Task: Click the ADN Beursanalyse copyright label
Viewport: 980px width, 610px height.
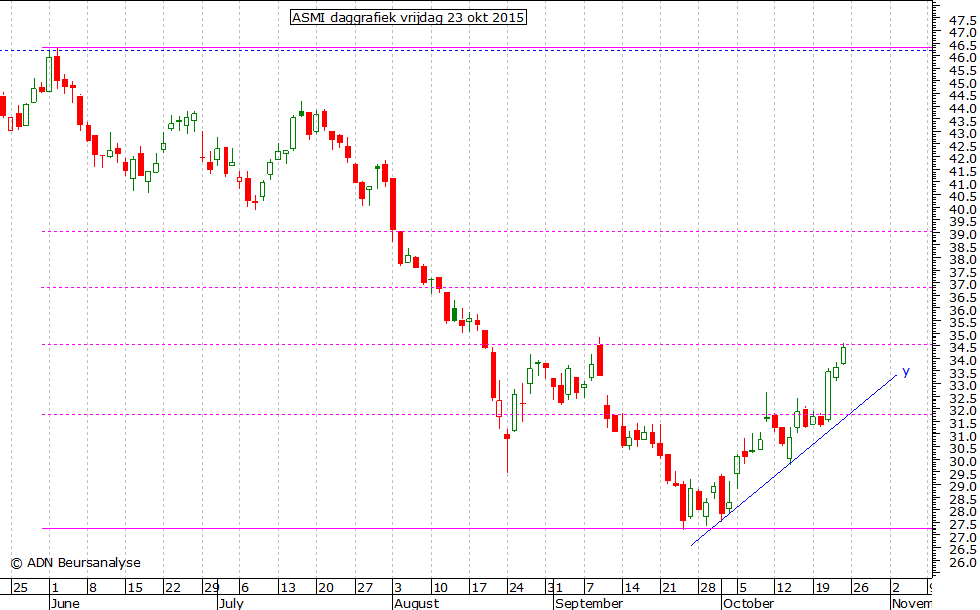Action: pyautogui.click(x=76, y=562)
